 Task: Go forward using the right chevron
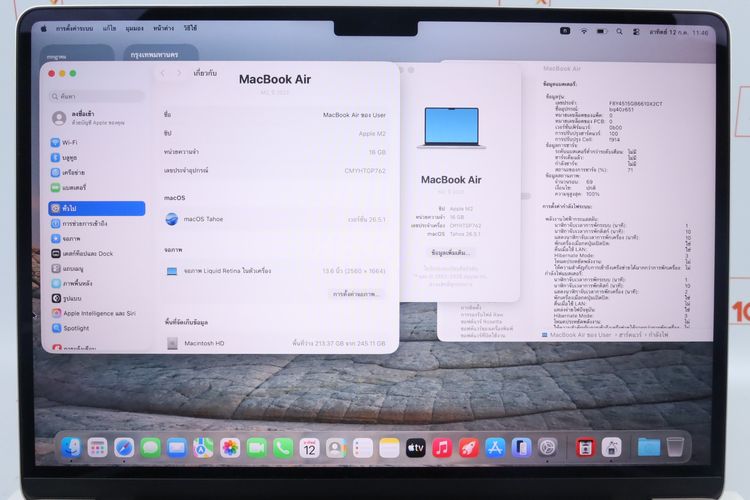click(x=179, y=73)
